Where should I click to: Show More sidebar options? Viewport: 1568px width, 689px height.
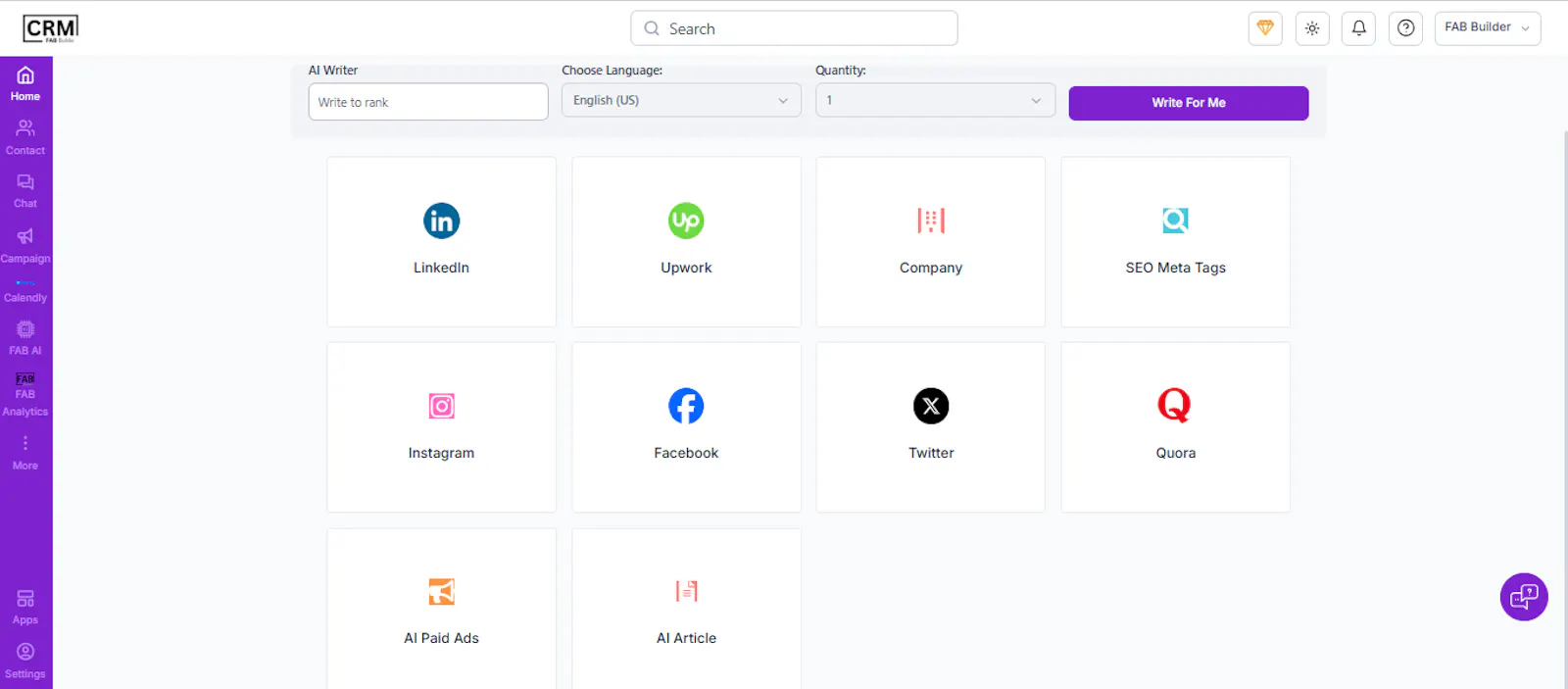(x=25, y=454)
